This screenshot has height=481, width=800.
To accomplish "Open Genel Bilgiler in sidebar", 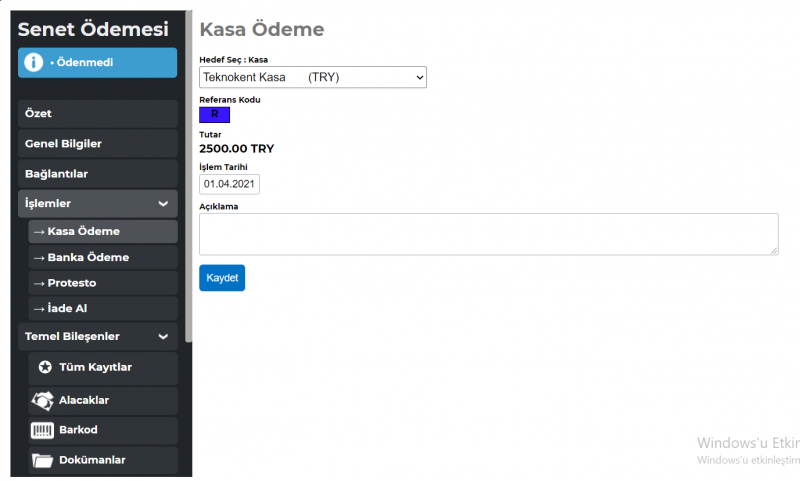I will point(98,144).
